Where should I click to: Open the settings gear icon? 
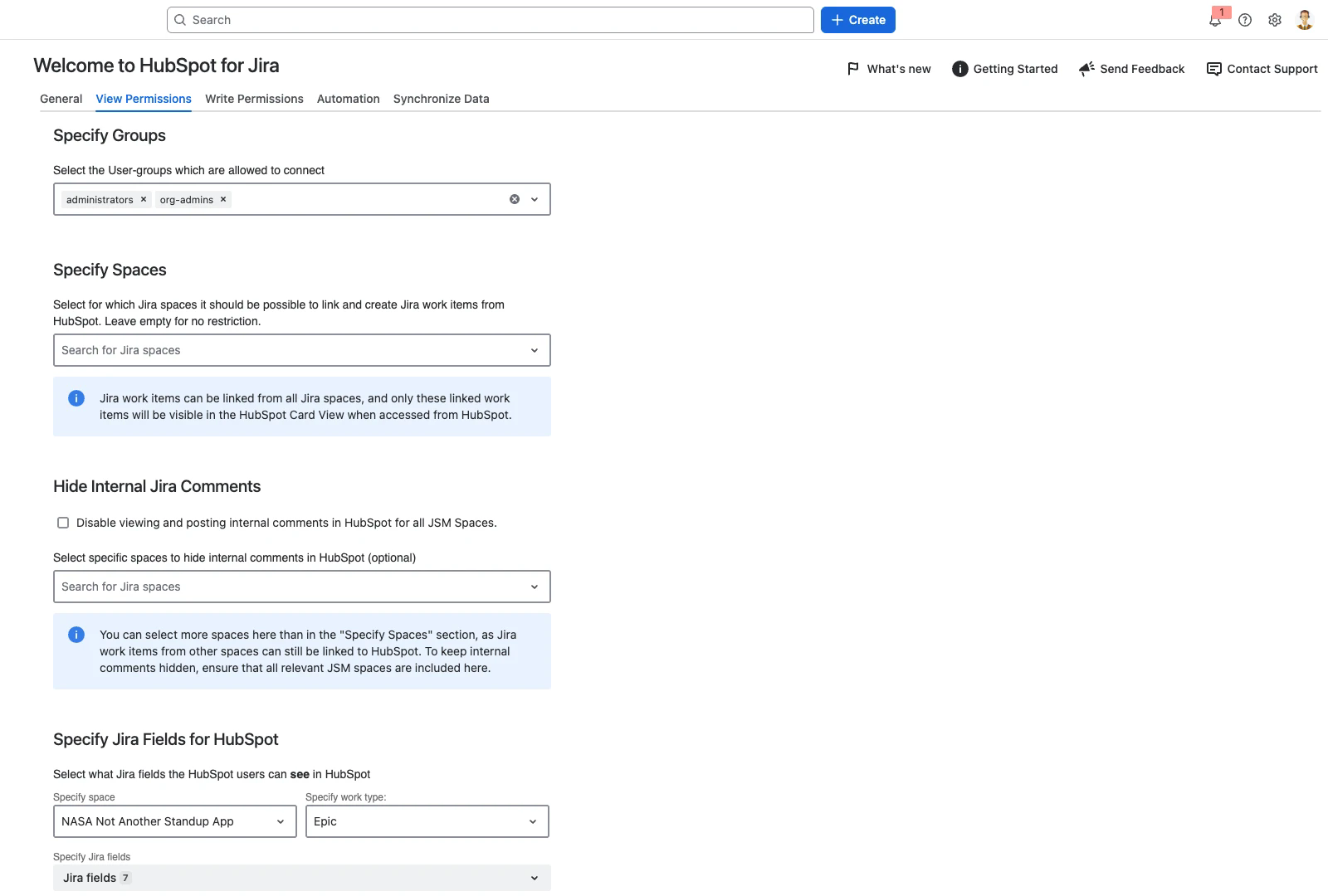tap(1275, 20)
